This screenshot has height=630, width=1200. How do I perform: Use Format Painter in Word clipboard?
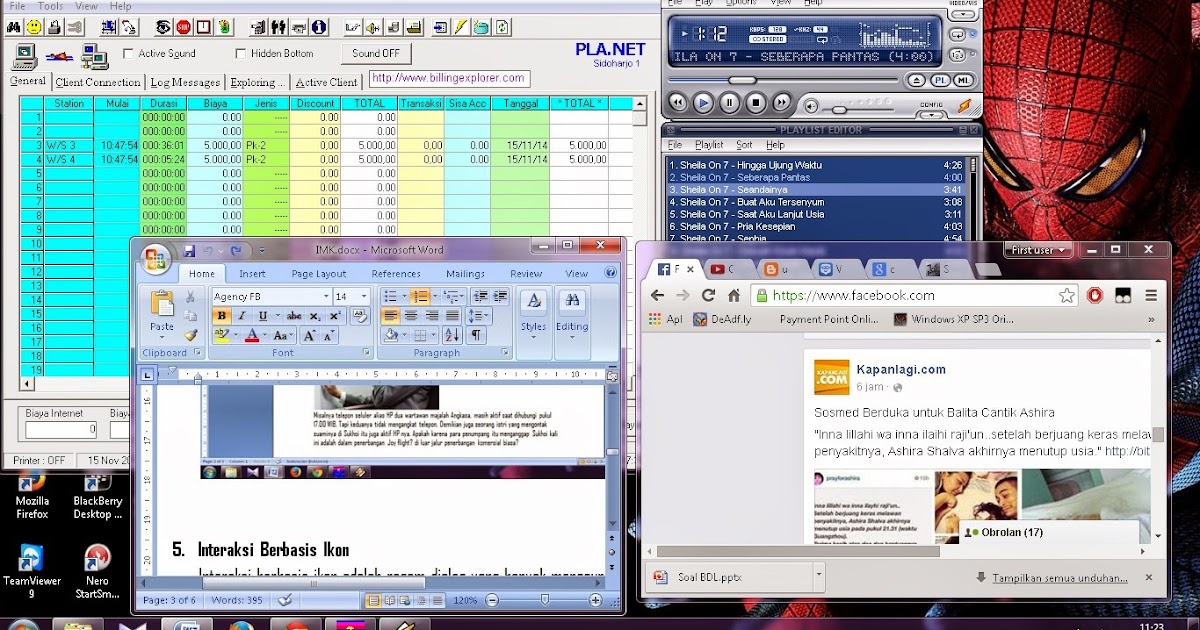click(x=191, y=335)
